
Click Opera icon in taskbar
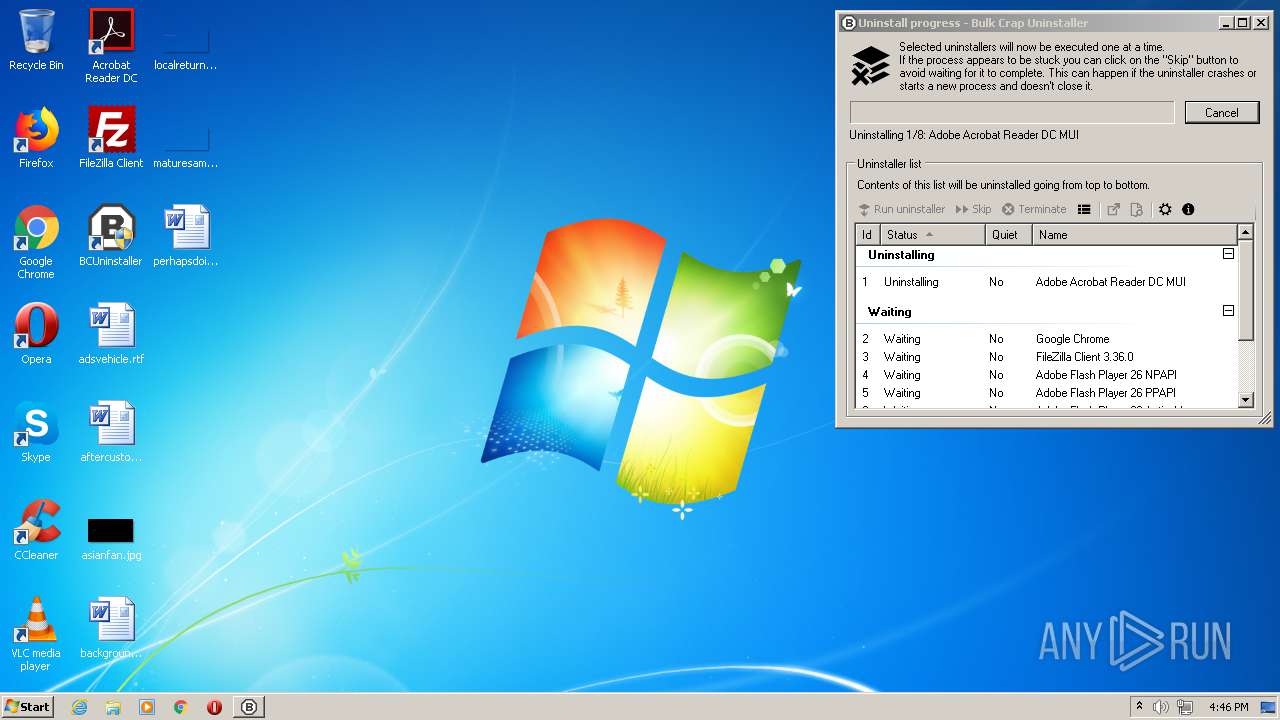214,707
